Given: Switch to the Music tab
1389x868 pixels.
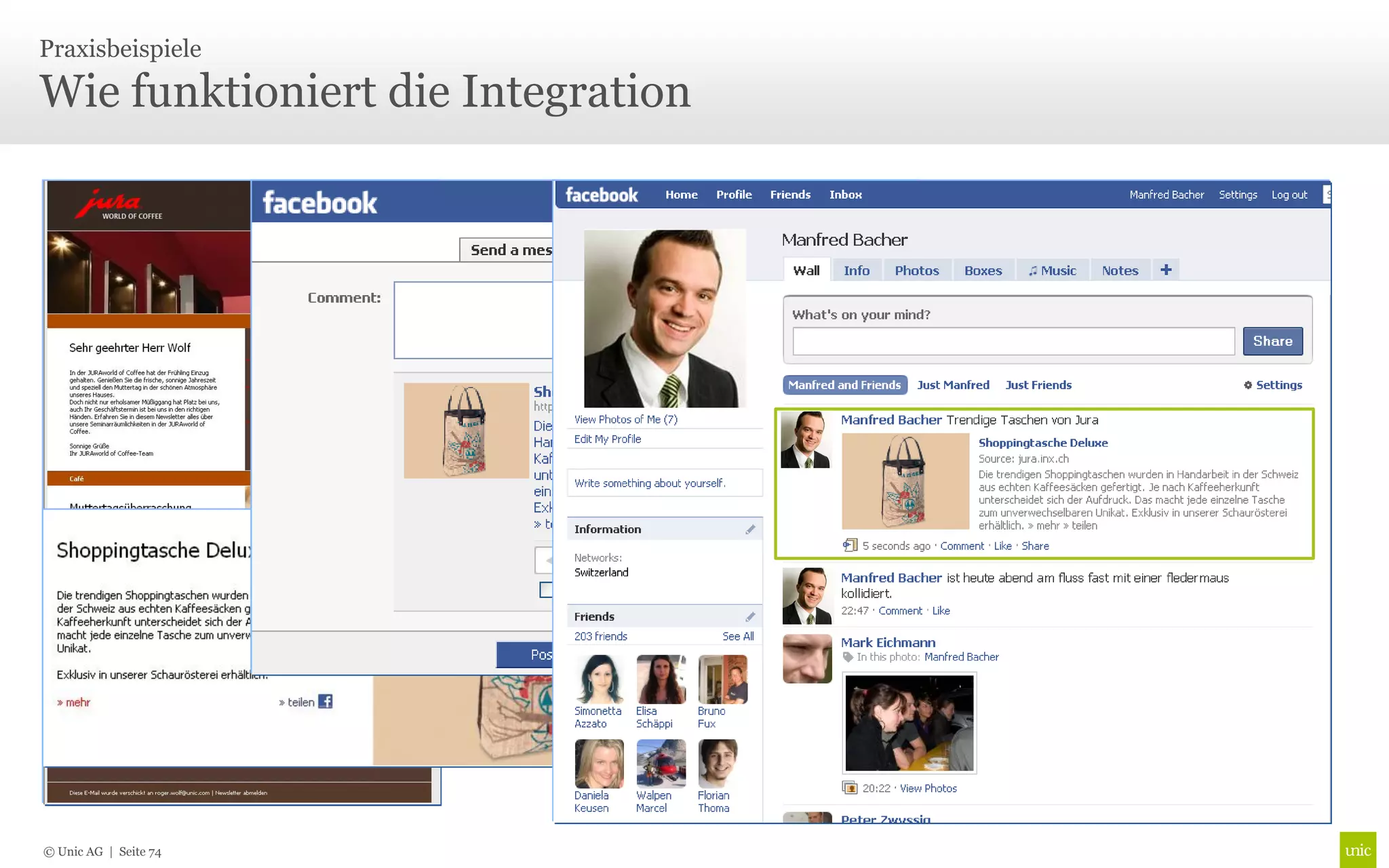Looking at the screenshot, I should (x=1053, y=271).
